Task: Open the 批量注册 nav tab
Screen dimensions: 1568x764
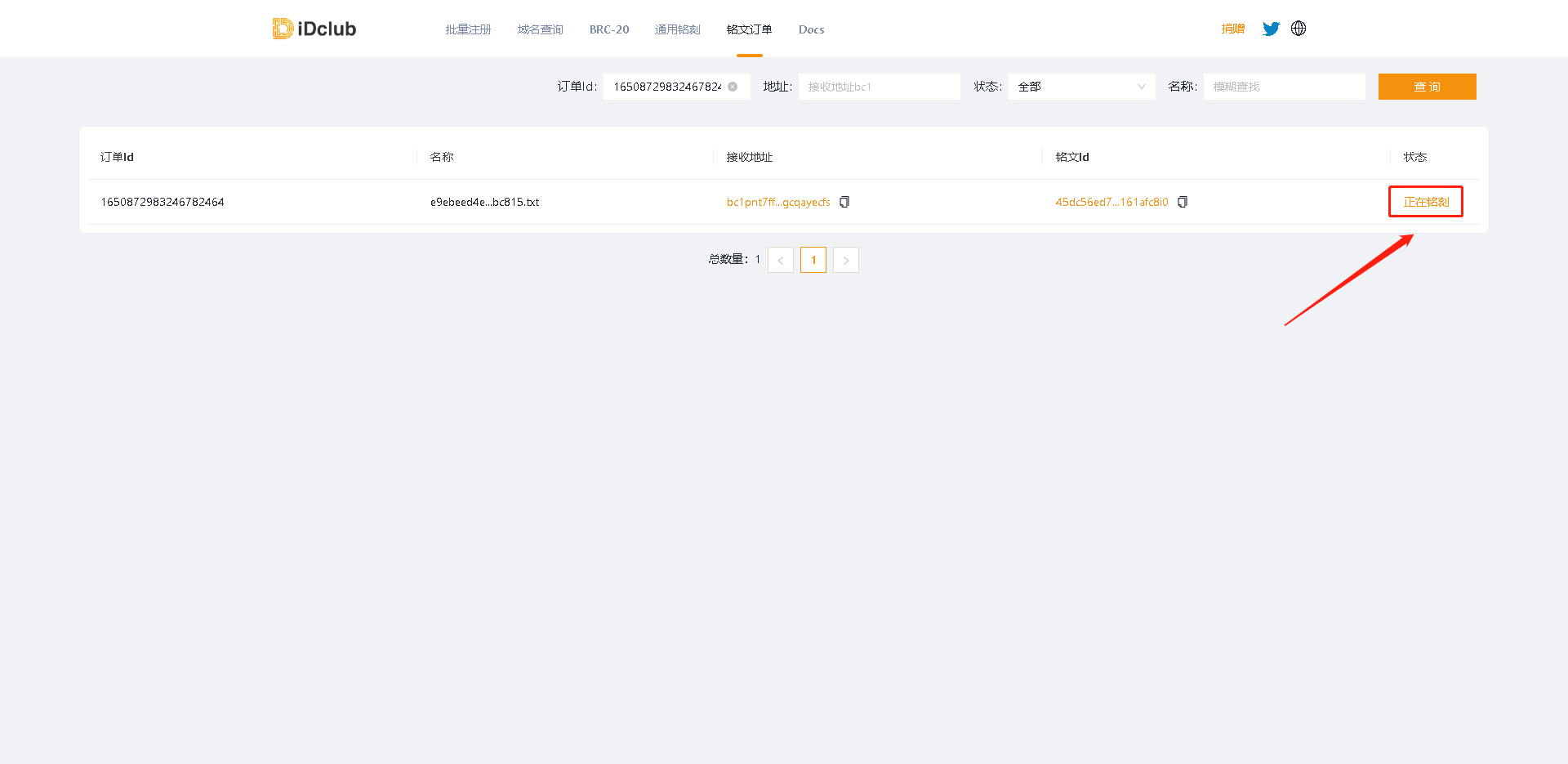Action: coord(468,29)
